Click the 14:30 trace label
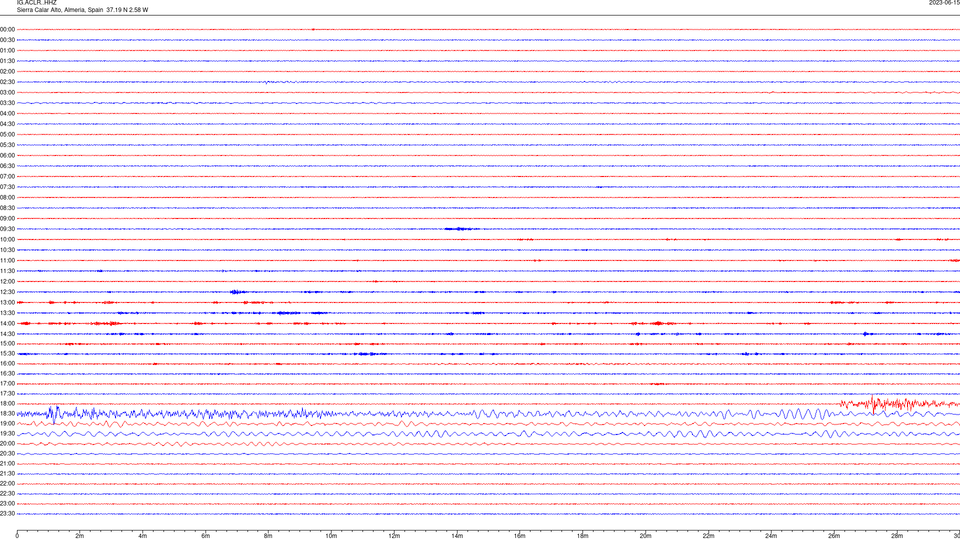The width and height of the screenshot is (960, 540). [7, 334]
